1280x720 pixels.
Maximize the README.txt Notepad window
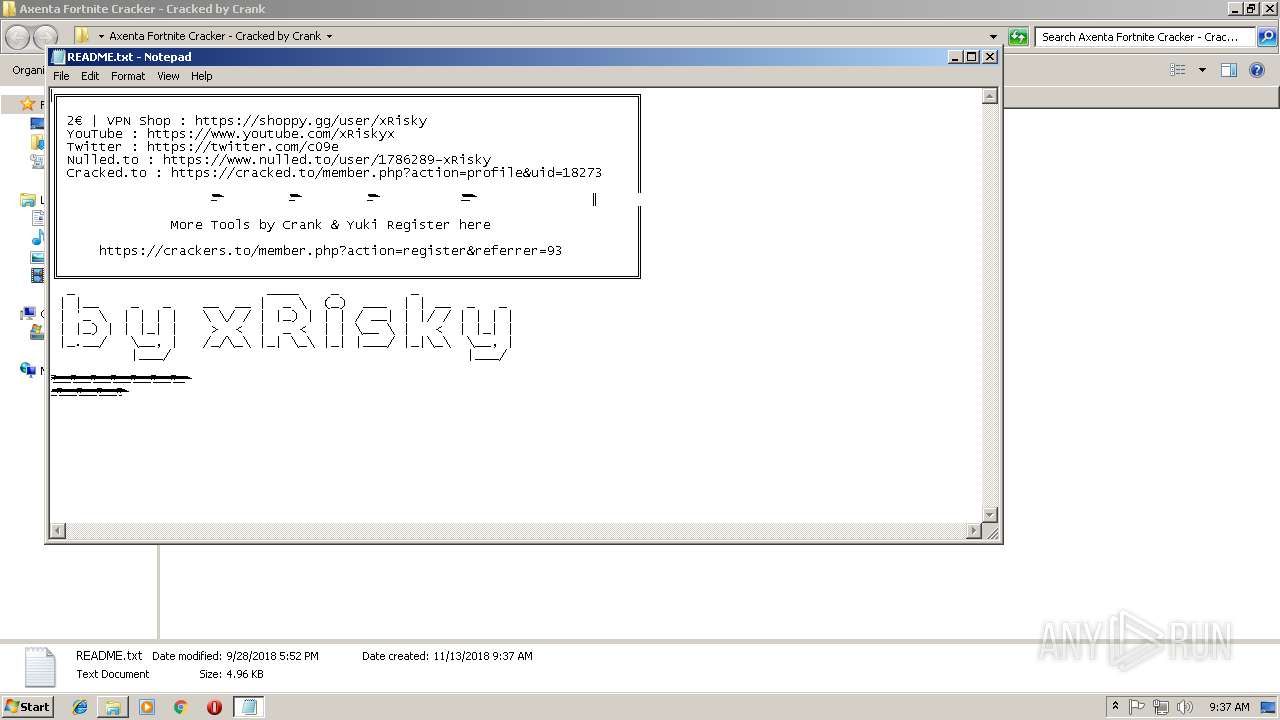click(x=971, y=57)
